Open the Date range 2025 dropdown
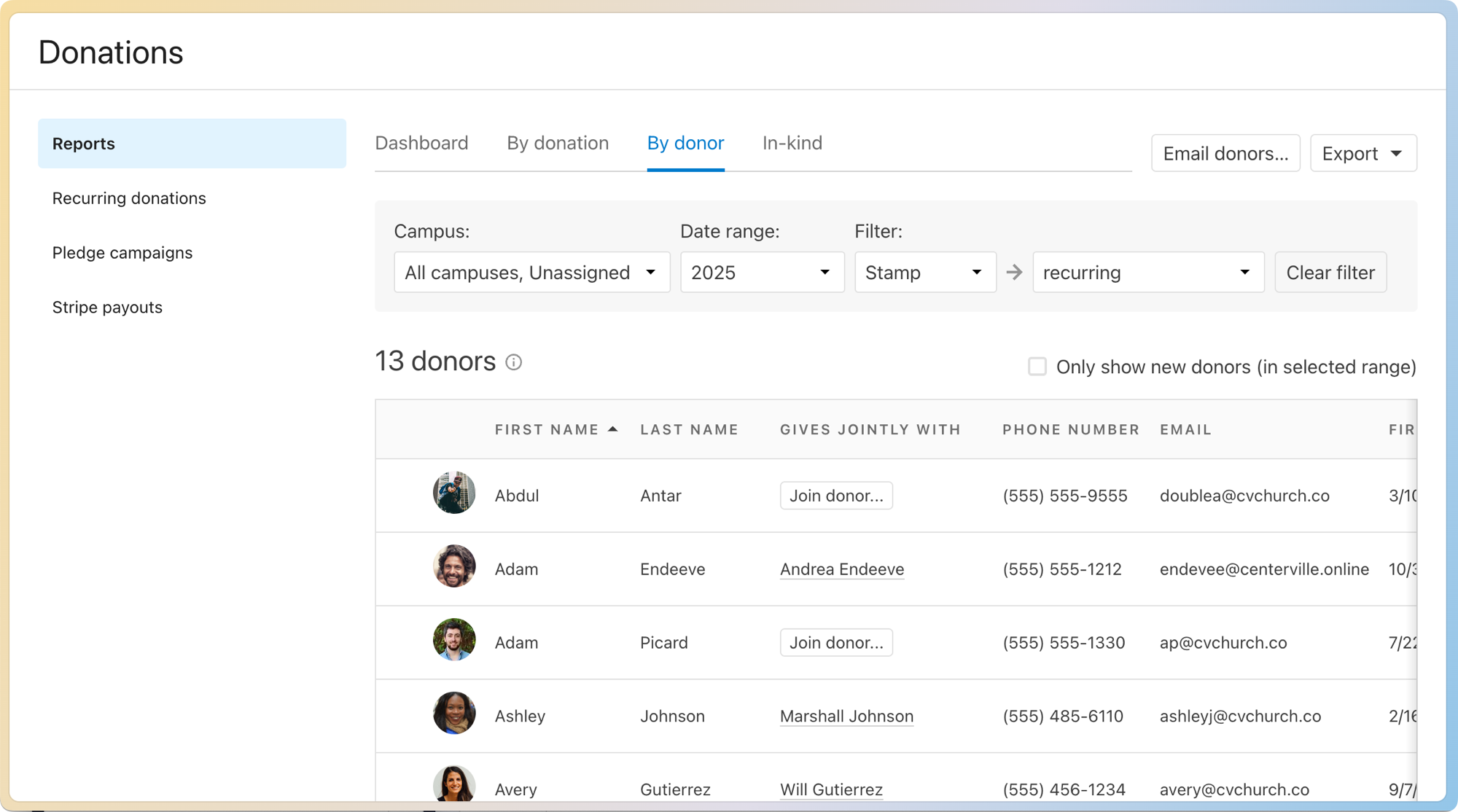The height and width of the screenshot is (812, 1458). click(x=761, y=273)
